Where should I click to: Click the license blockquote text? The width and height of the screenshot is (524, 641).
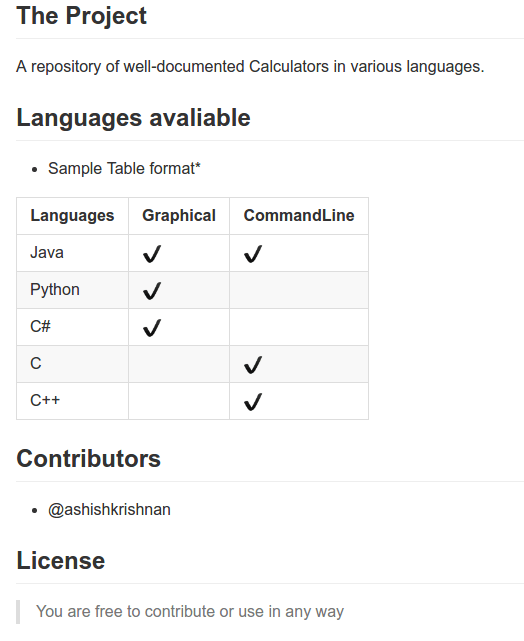coord(190,612)
